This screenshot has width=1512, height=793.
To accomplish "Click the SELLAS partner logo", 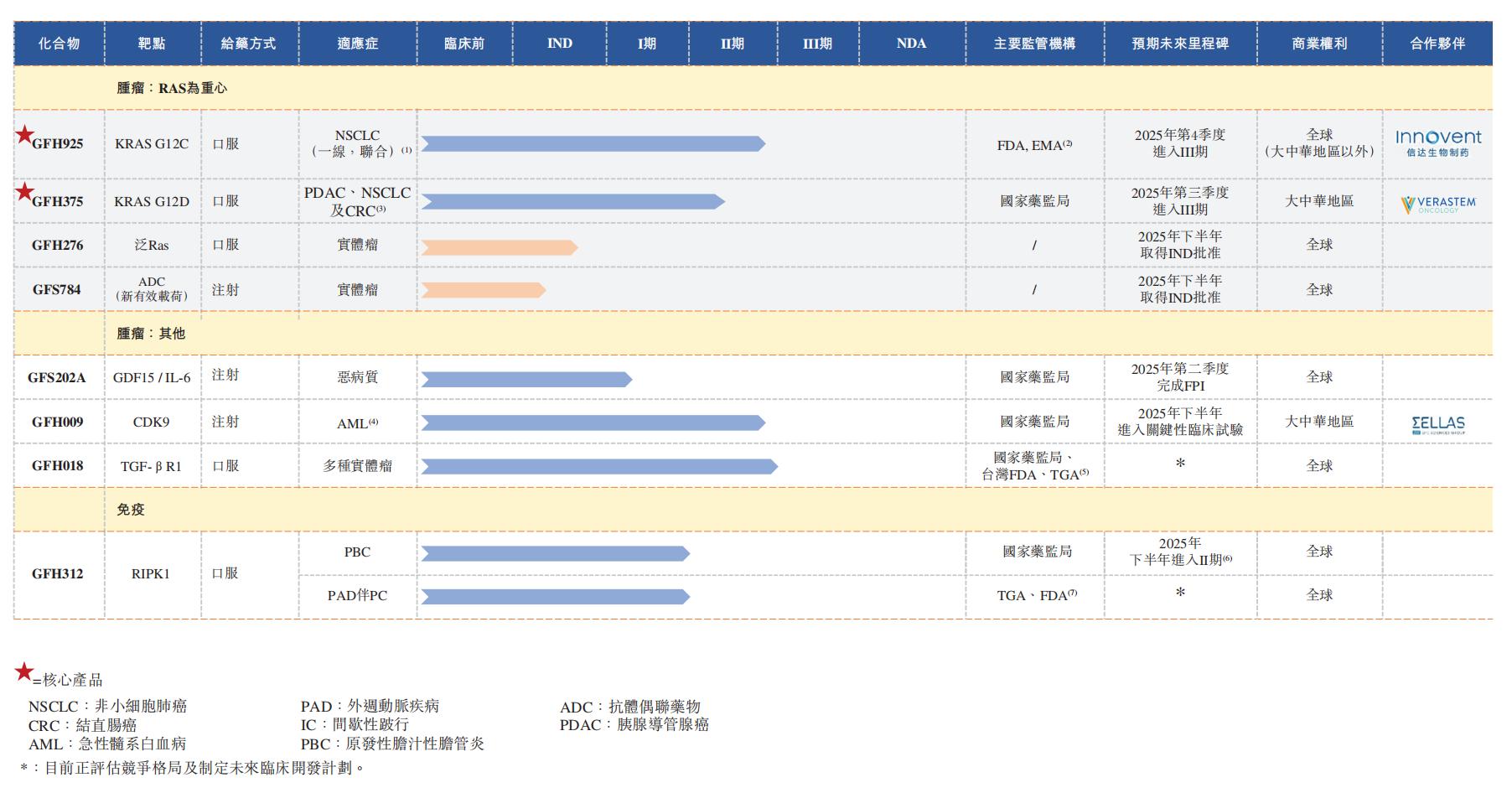I will tap(1438, 425).
